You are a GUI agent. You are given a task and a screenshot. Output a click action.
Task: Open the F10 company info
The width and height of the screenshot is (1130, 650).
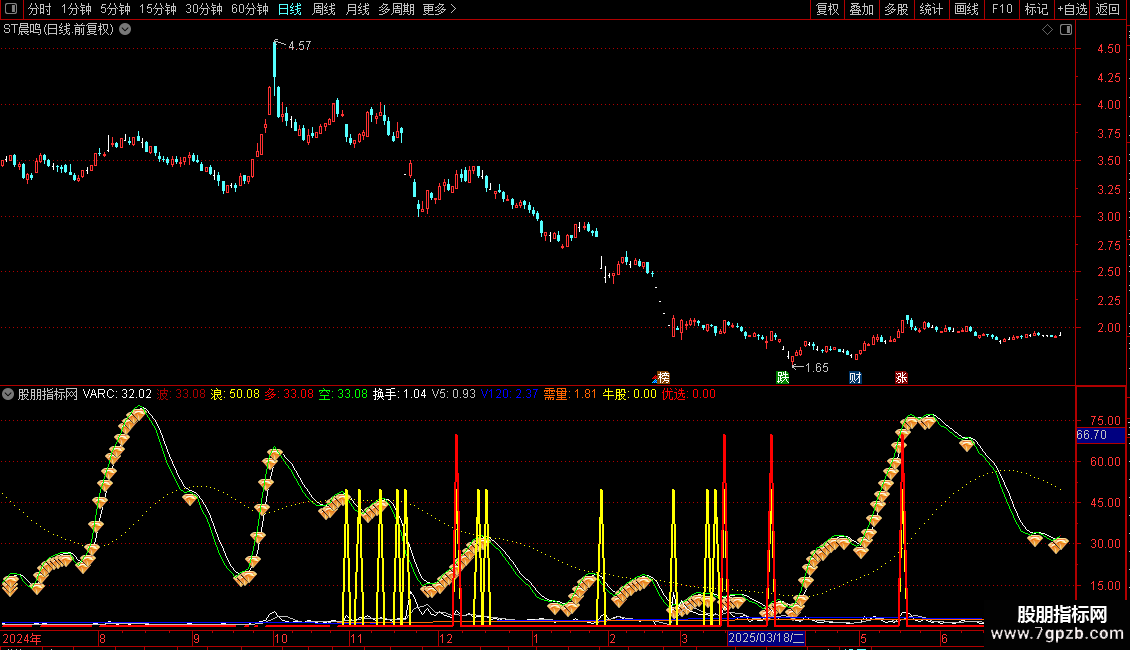coord(1002,9)
